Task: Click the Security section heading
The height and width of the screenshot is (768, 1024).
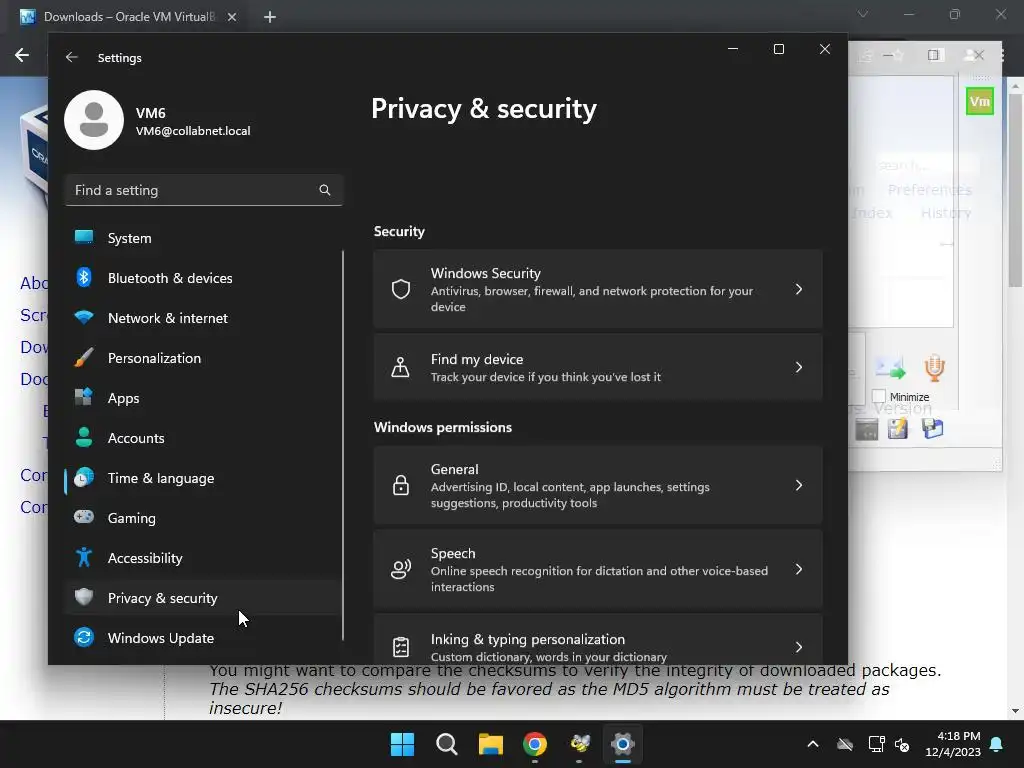Action: click(399, 232)
